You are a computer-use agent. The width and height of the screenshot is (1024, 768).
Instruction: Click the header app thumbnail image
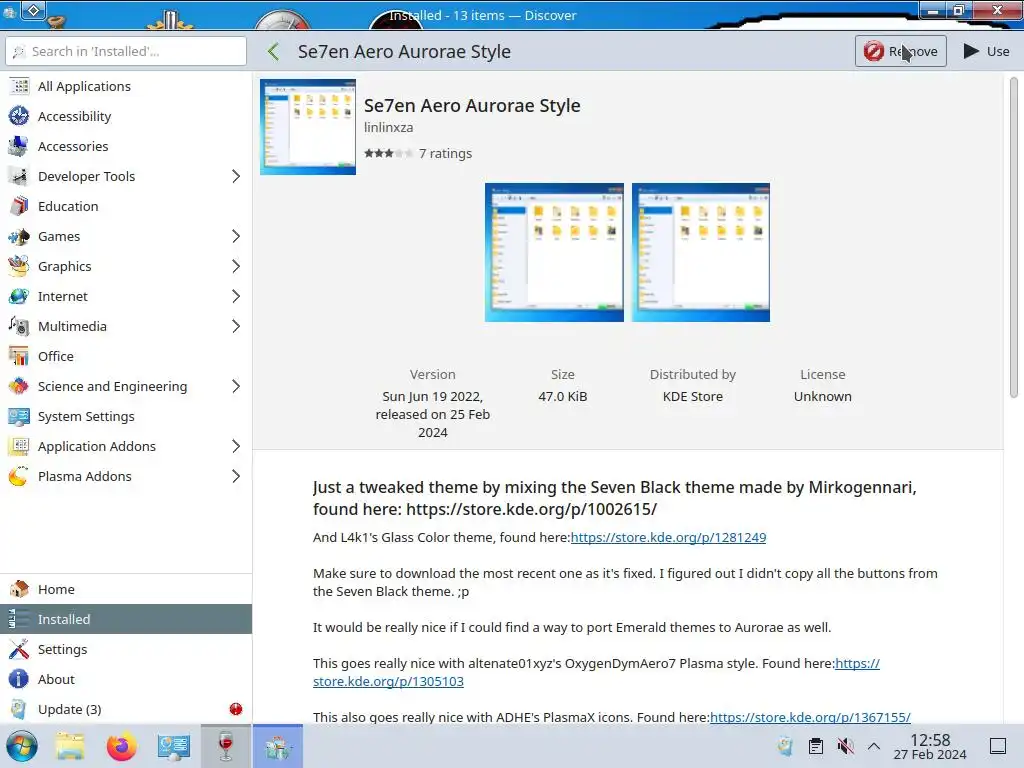308,127
